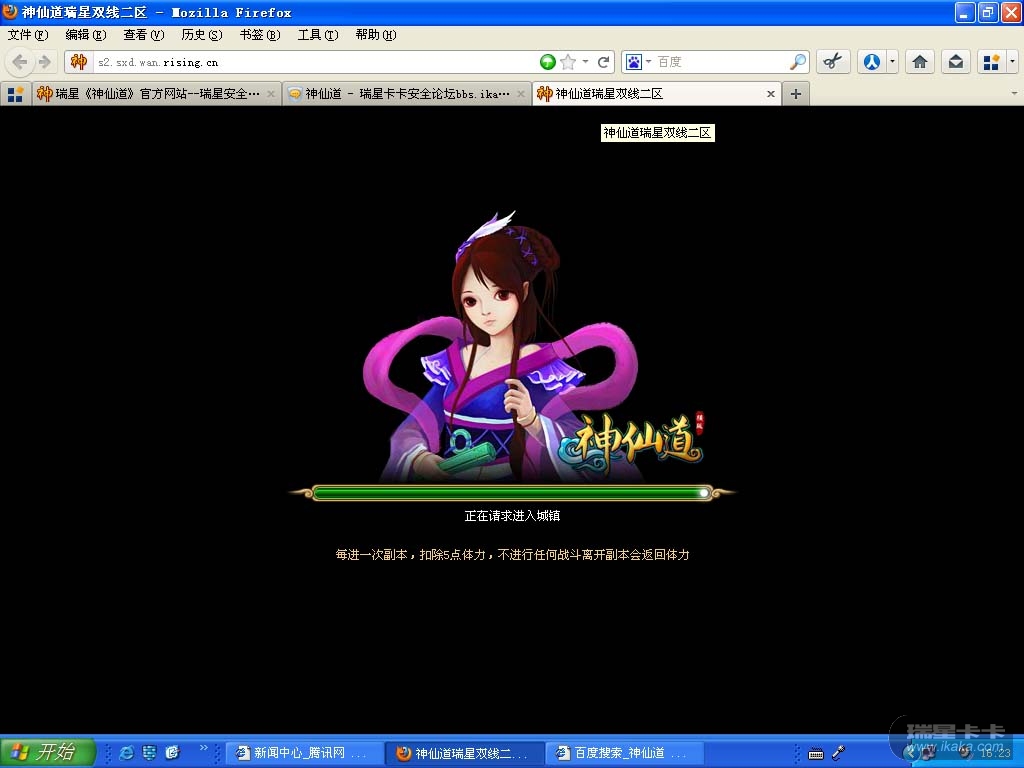Restore down the Firefox window
The height and width of the screenshot is (768, 1024).
[987, 12]
